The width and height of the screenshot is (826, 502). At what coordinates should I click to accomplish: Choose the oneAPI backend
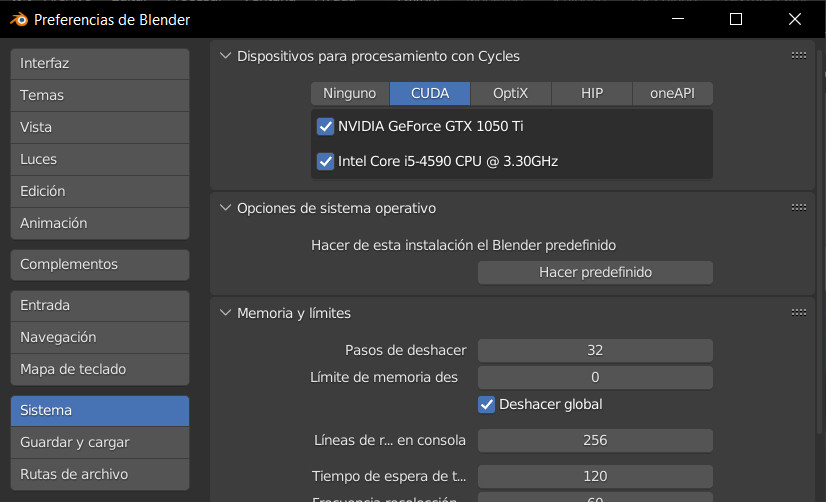pyautogui.click(x=673, y=93)
